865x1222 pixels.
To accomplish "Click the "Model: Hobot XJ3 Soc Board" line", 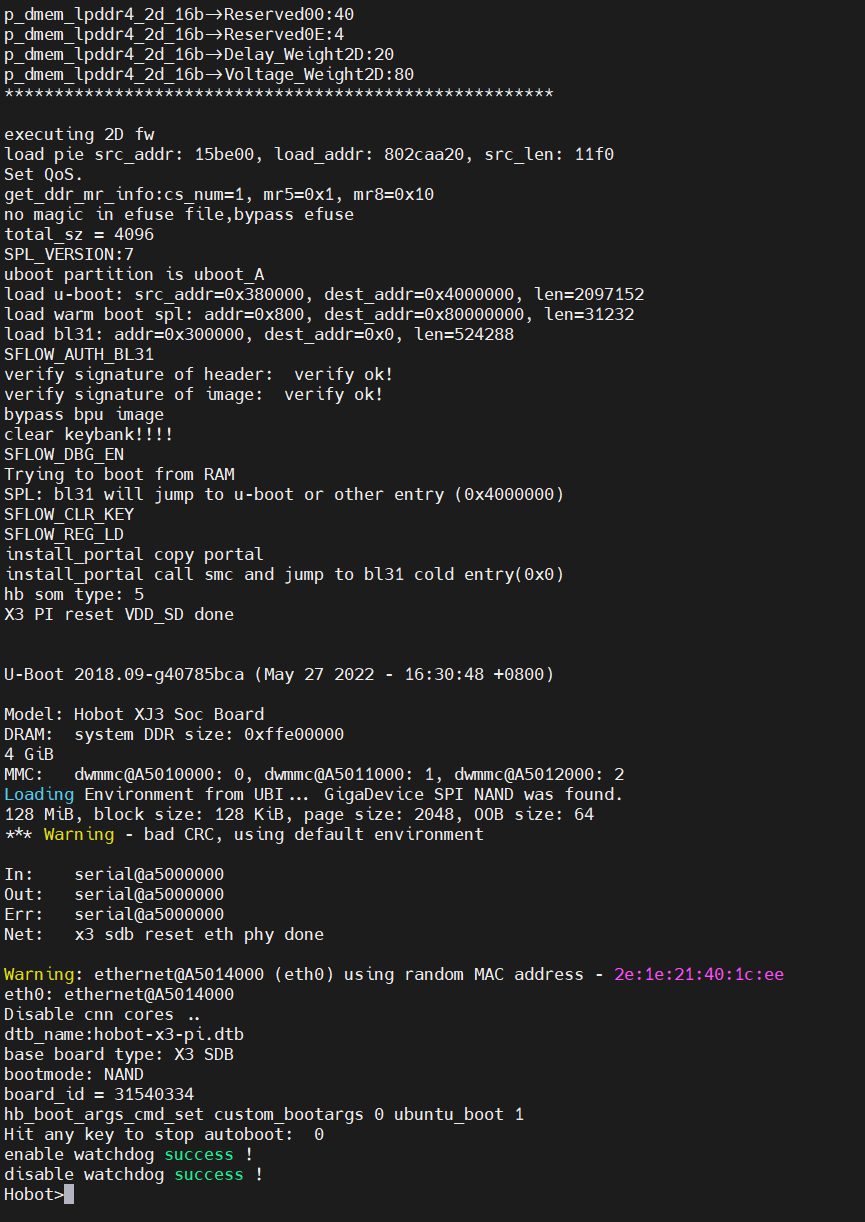I will pos(134,714).
